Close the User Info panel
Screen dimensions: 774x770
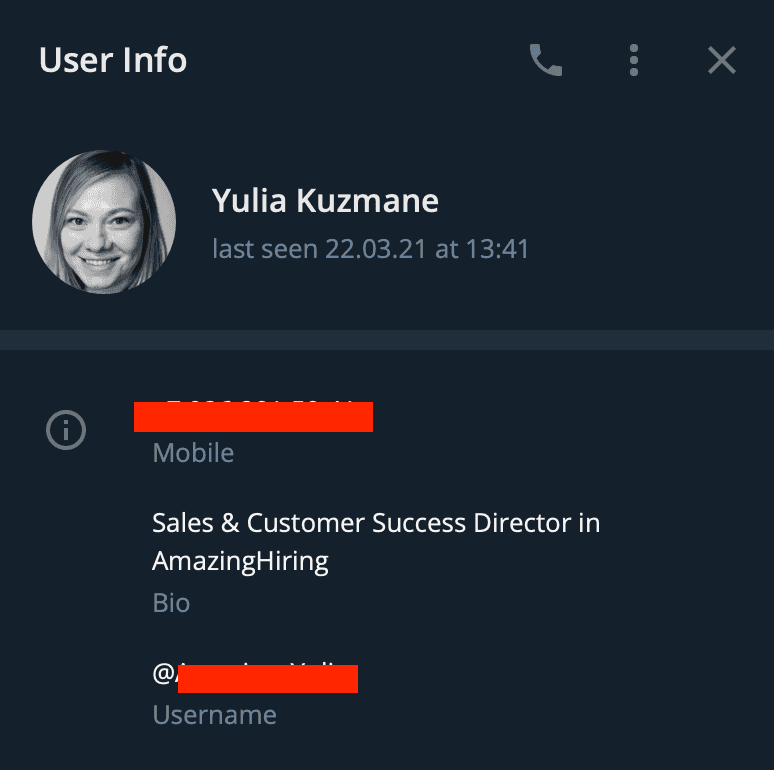click(x=721, y=61)
